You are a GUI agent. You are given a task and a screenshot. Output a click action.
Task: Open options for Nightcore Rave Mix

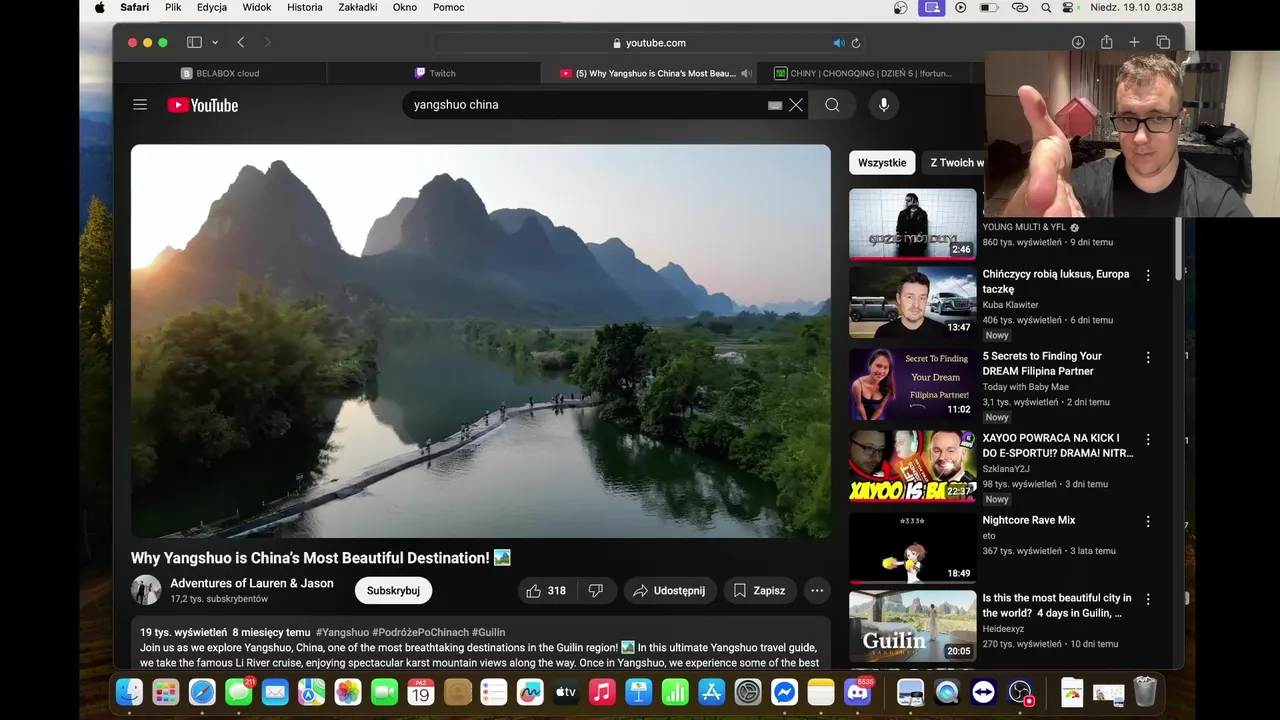coord(1148,521)
